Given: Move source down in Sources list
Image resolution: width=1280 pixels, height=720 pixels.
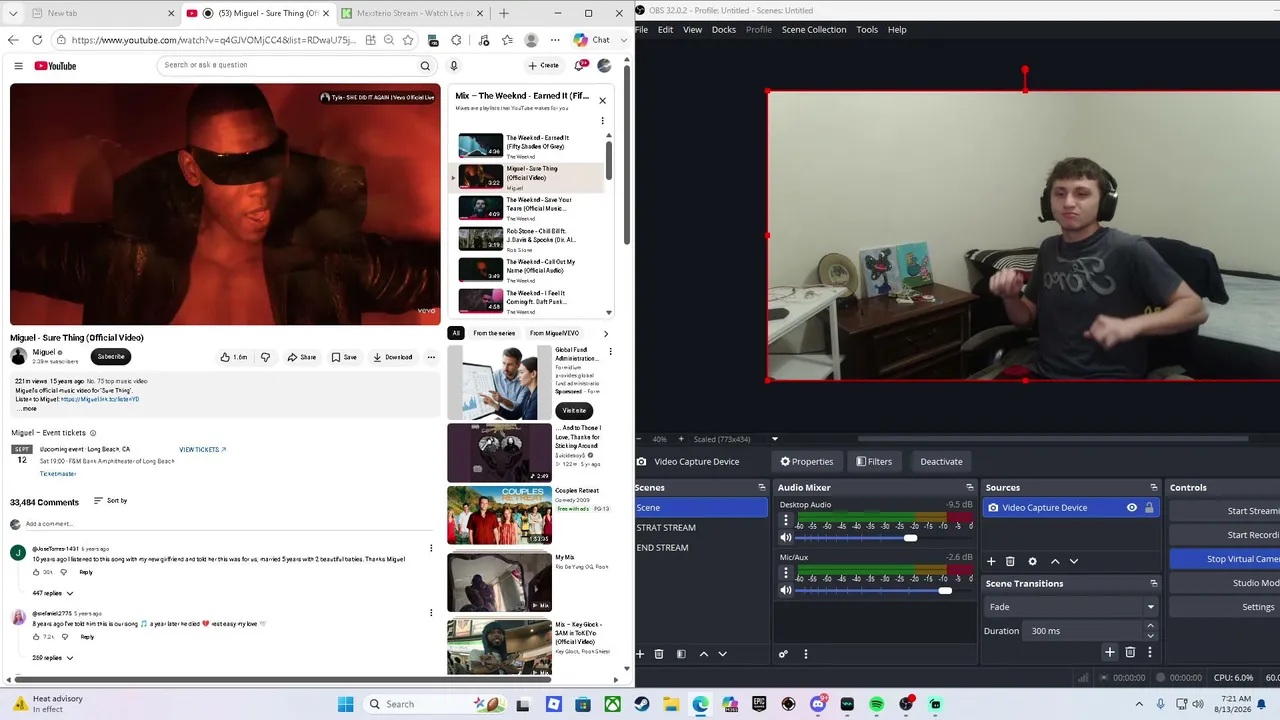Looking at the screenshot, I should point(1073,561).
